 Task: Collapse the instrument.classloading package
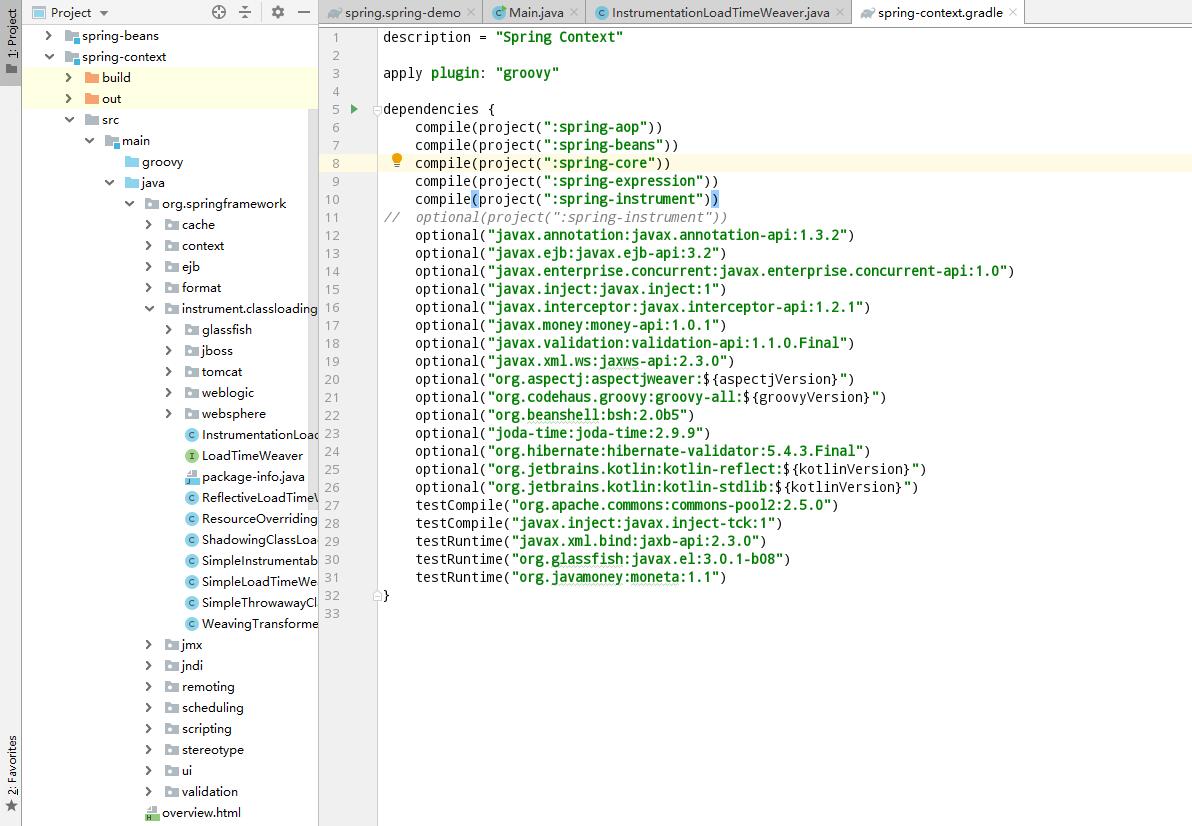(x=149, y=309)
